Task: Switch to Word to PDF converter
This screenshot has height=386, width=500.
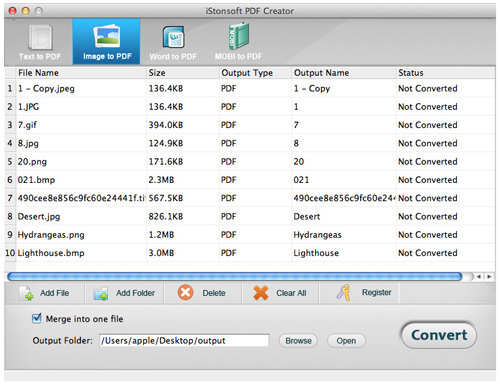Action: 173,42
